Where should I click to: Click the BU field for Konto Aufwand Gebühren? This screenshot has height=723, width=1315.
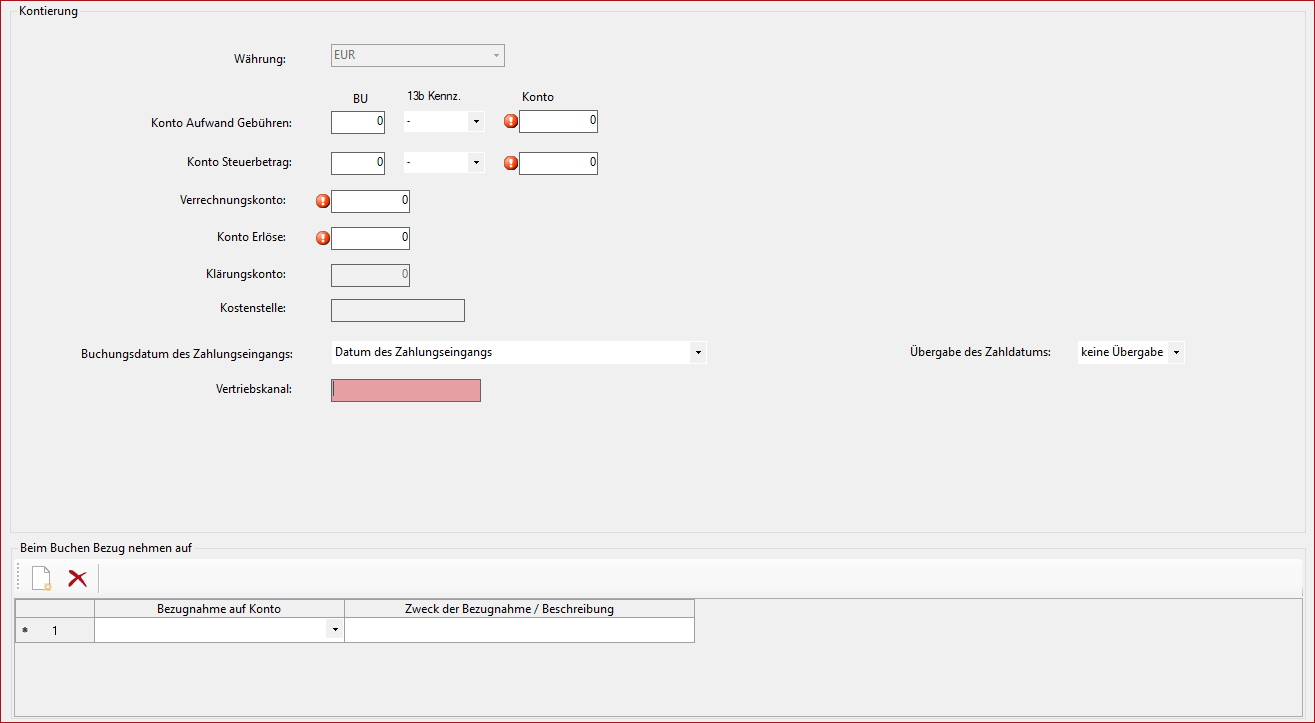pyautogui.click(x=358, y=122)
